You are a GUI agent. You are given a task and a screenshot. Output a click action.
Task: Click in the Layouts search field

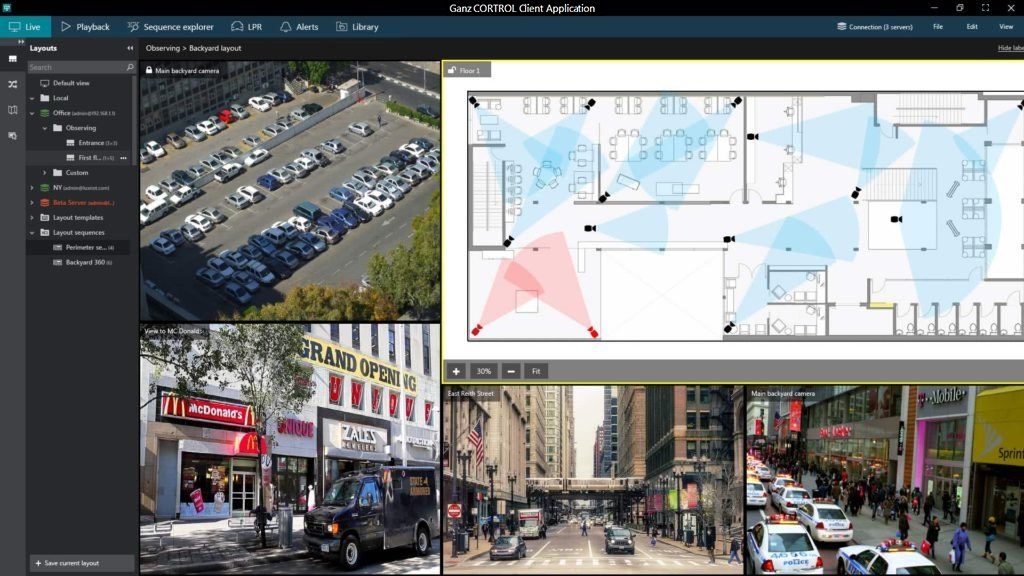point(75,67)
